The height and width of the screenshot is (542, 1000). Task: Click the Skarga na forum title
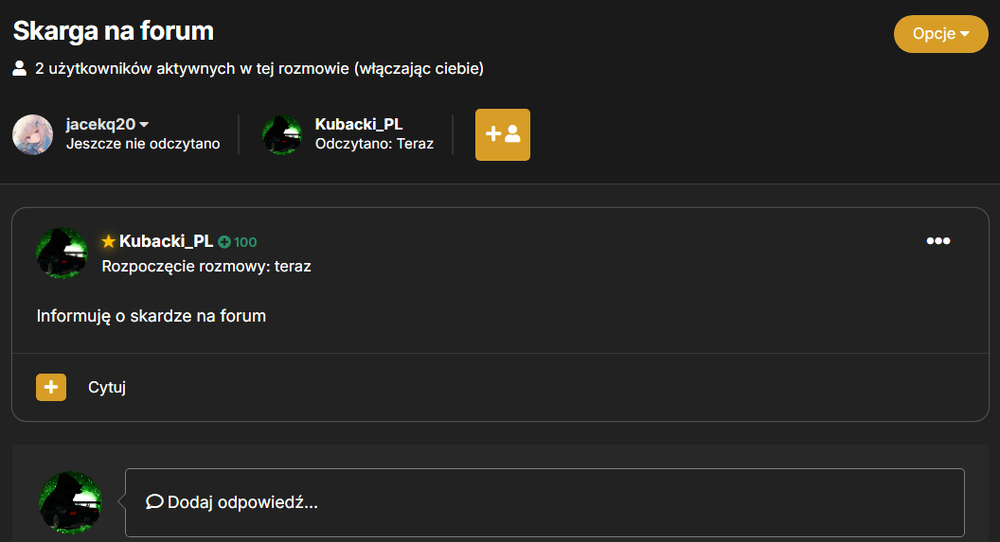(114, 31)
